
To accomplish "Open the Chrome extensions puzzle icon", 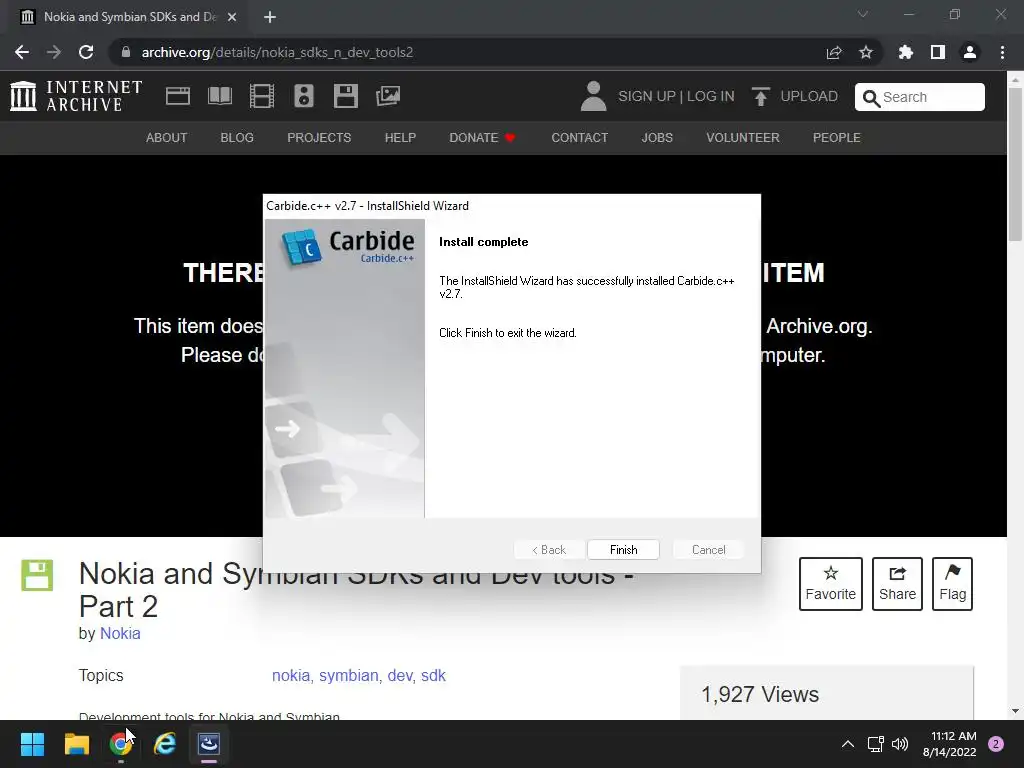I will point(906,52).
